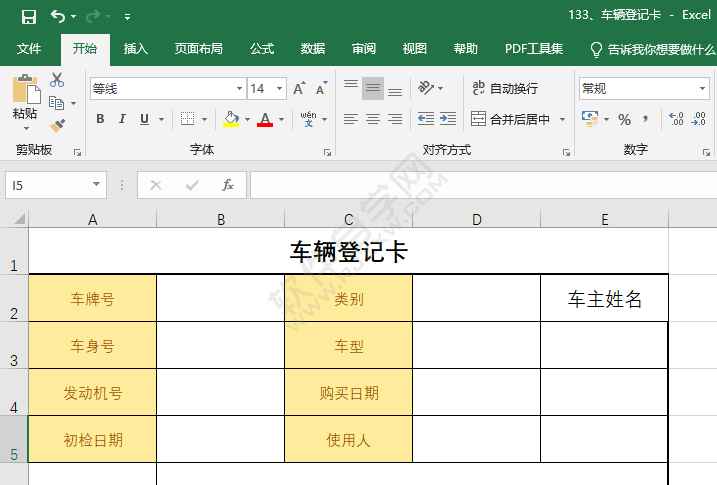Click Increase Font Size icon
This screenshot has height=485, width=717.
(x=300, y=88)
